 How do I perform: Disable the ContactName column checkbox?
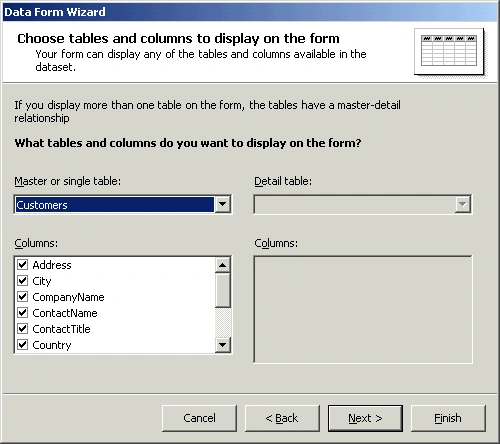[23, 313]
